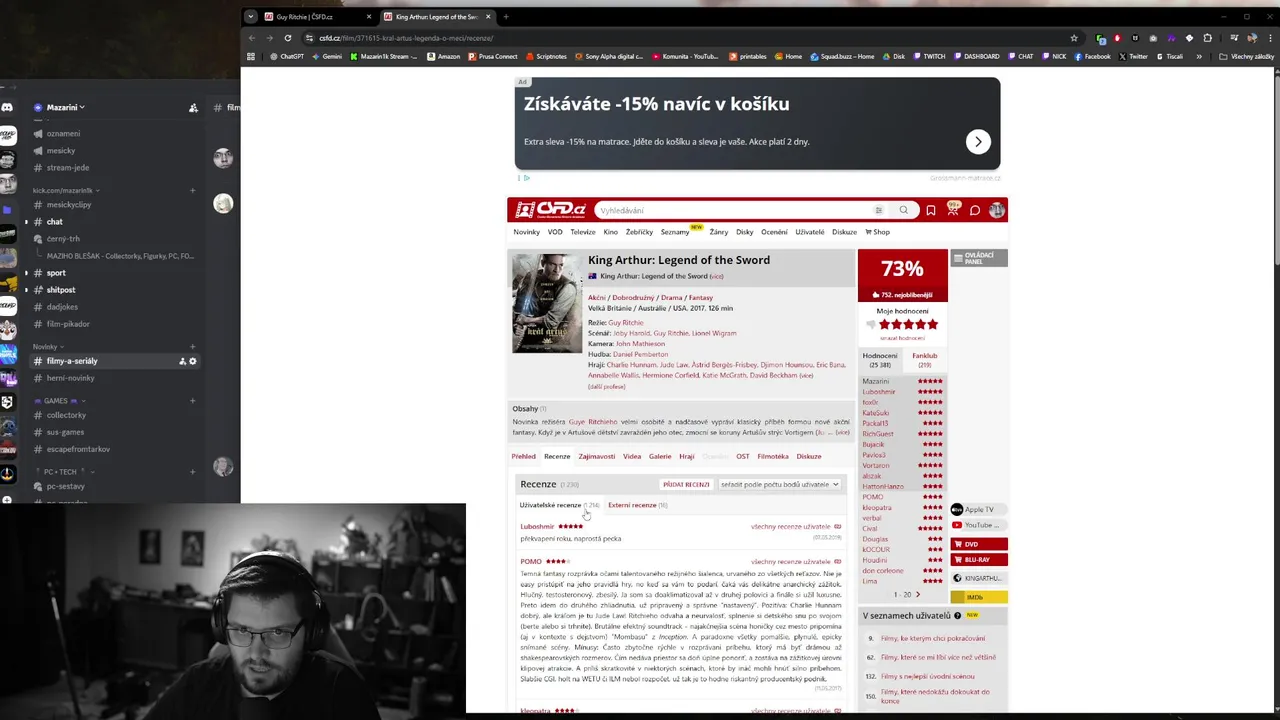Bookmark page with the star icon

[x=1074, y=38]
